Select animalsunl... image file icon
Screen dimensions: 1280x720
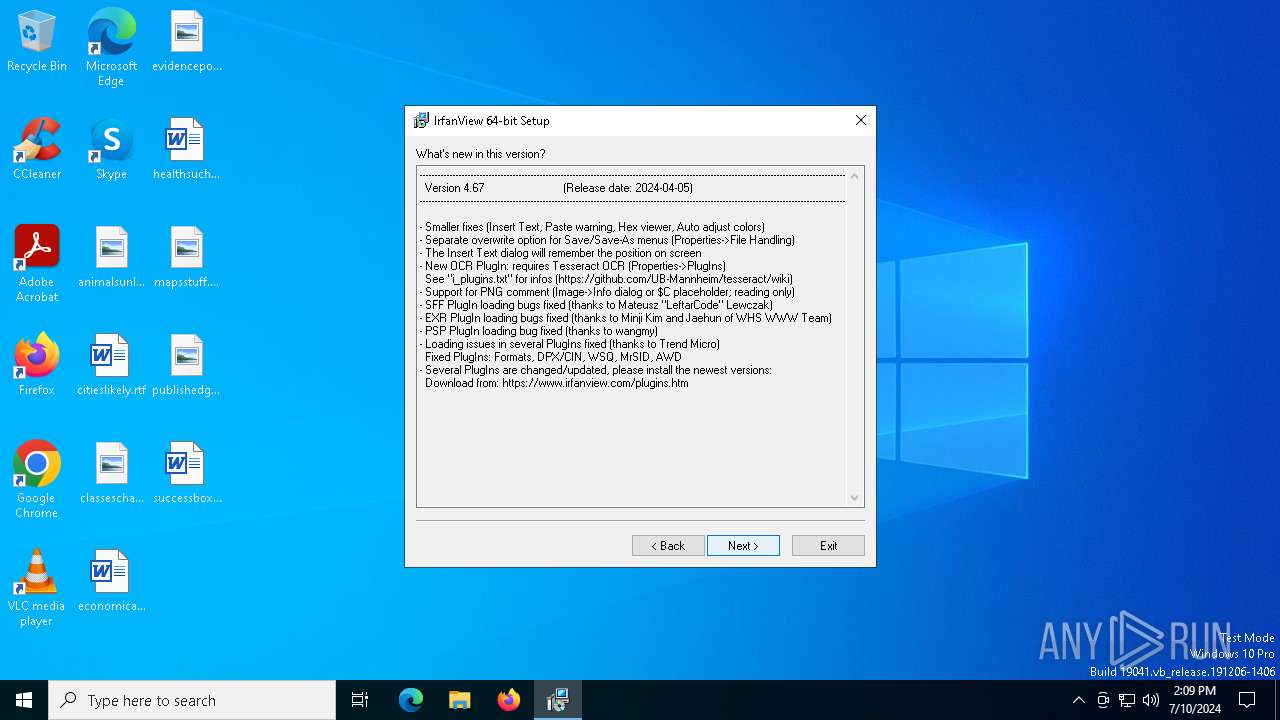111,257
